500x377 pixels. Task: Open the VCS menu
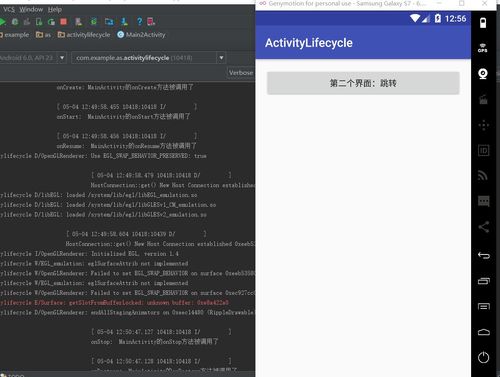click(x=9, y=9)
